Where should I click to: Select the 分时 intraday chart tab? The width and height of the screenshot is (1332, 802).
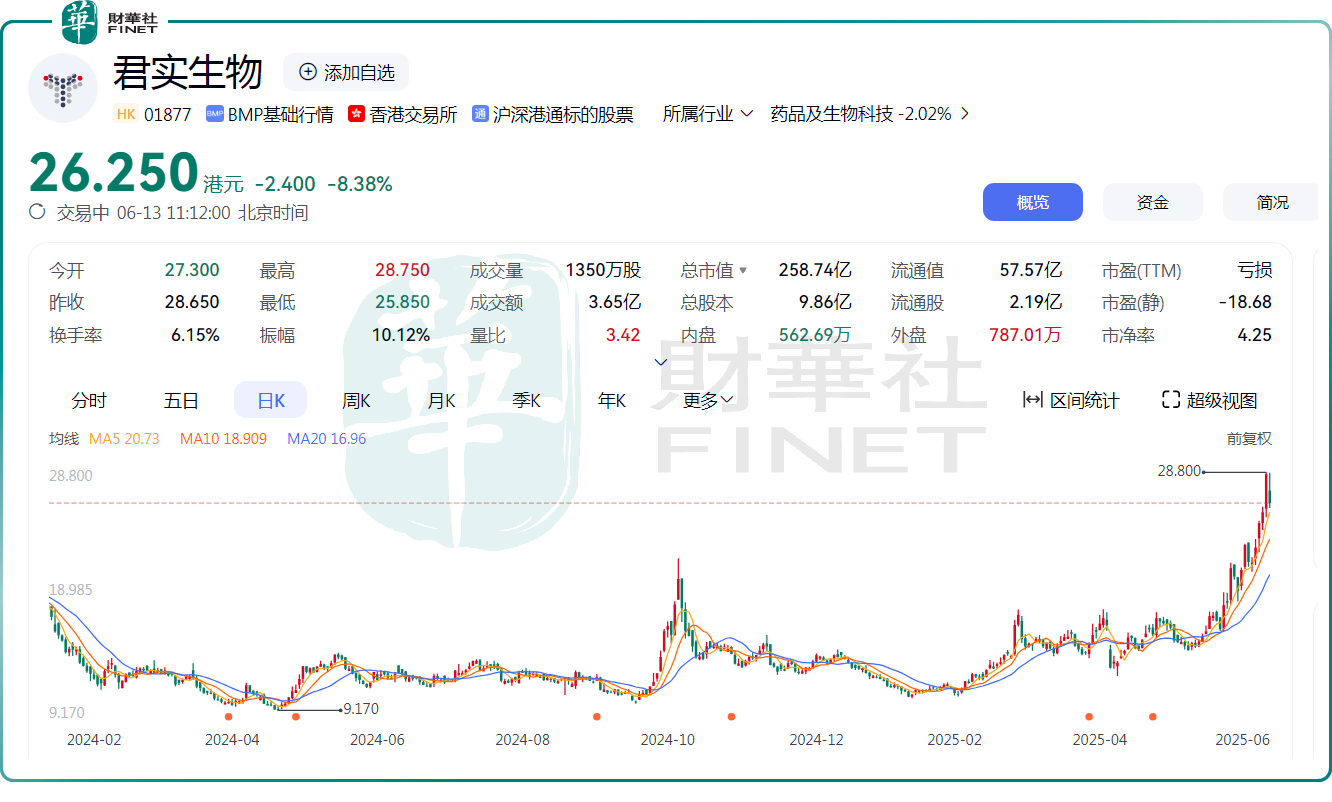click(89, 400)
